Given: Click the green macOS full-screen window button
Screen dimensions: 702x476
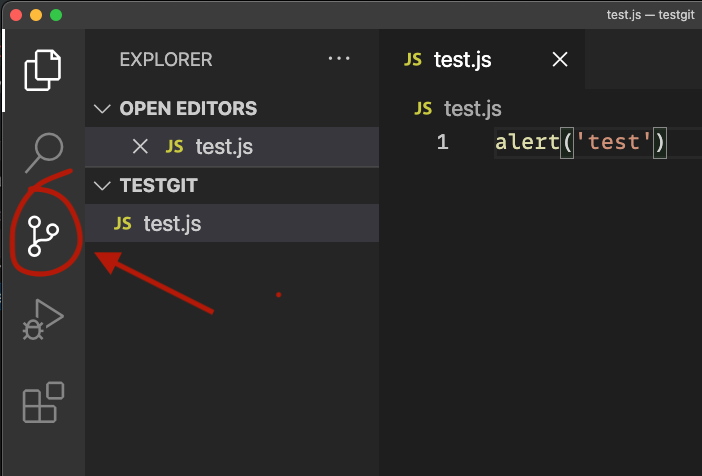Looking at the screenshot, I should tap(56, 15).
